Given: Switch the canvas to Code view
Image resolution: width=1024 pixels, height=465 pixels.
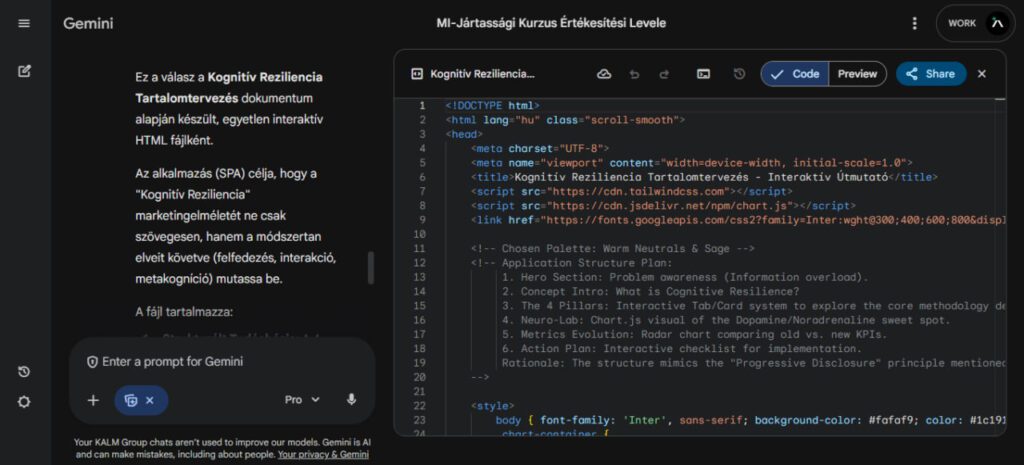Looking at the screenshot, I should coord(795,74).
